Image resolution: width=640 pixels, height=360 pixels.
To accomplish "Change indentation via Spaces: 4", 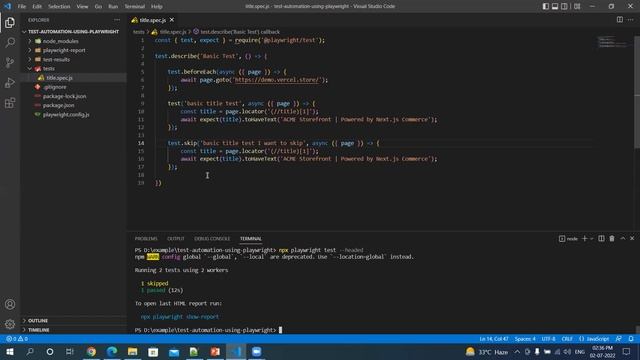I will coord(525,339).
